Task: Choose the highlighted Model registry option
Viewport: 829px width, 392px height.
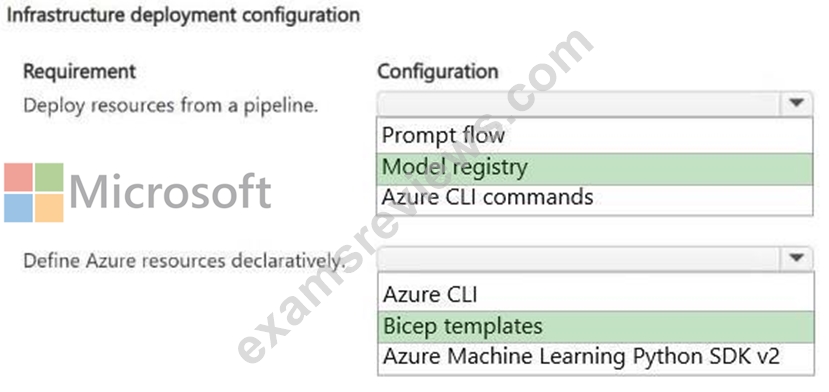Action: pyautogui.click(x=595, y=169)
